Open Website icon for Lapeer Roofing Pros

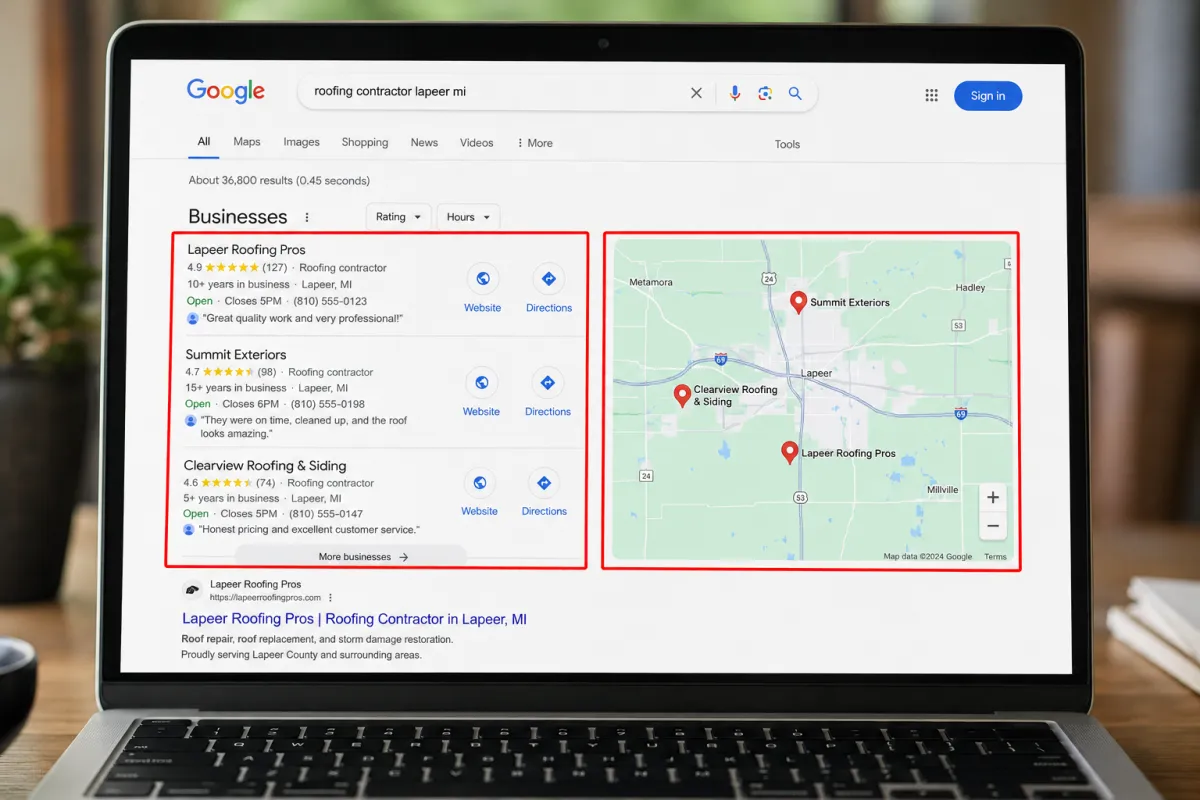(x=483, y=279)
